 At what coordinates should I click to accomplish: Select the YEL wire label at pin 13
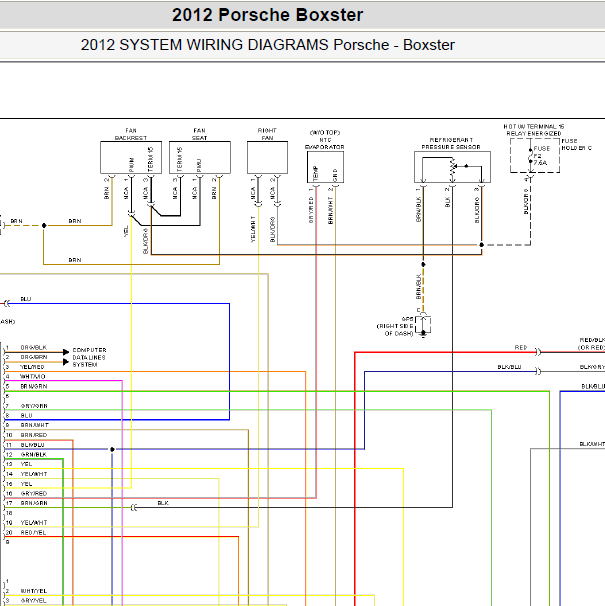pos(26,464)
